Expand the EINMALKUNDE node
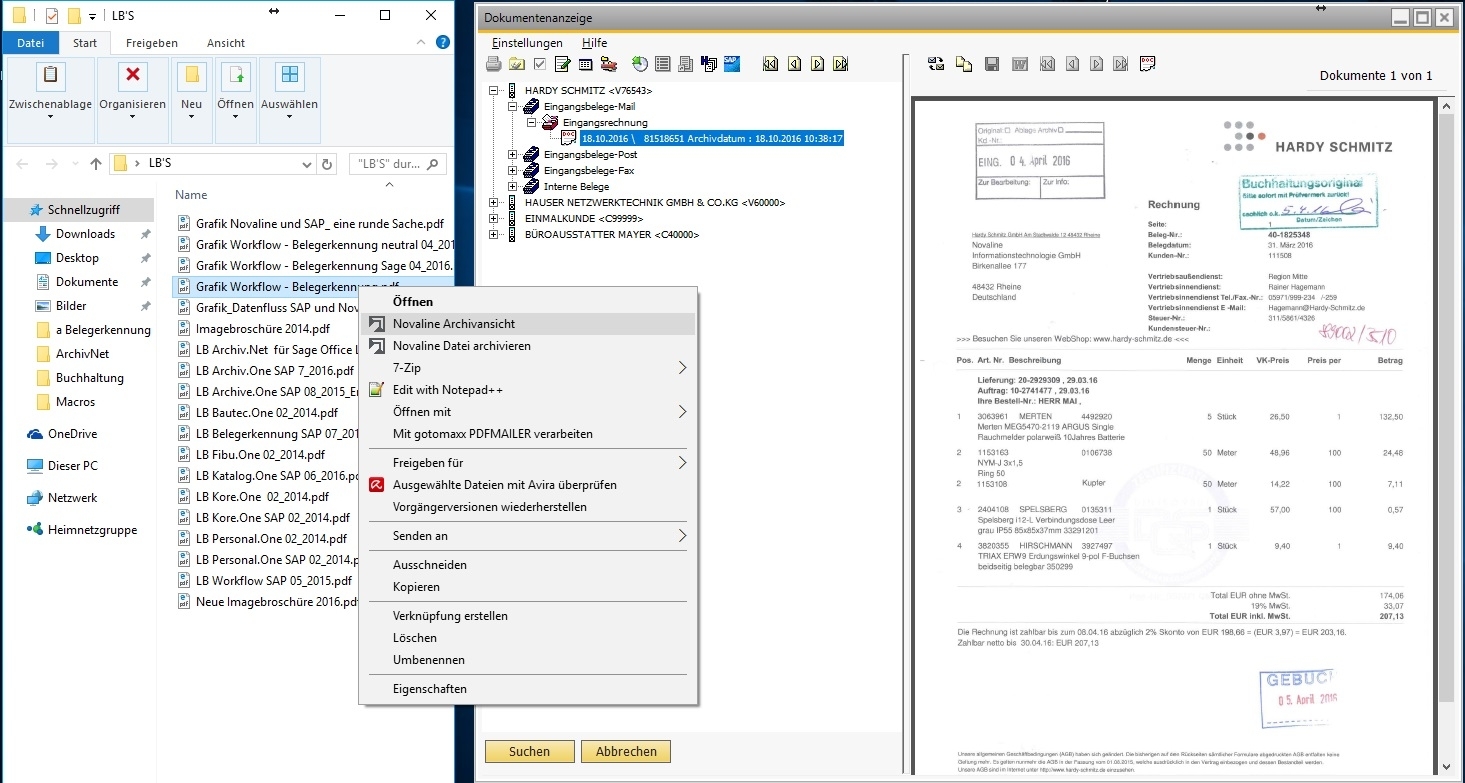Screen dimensions: 1465x783 point(494,219)
